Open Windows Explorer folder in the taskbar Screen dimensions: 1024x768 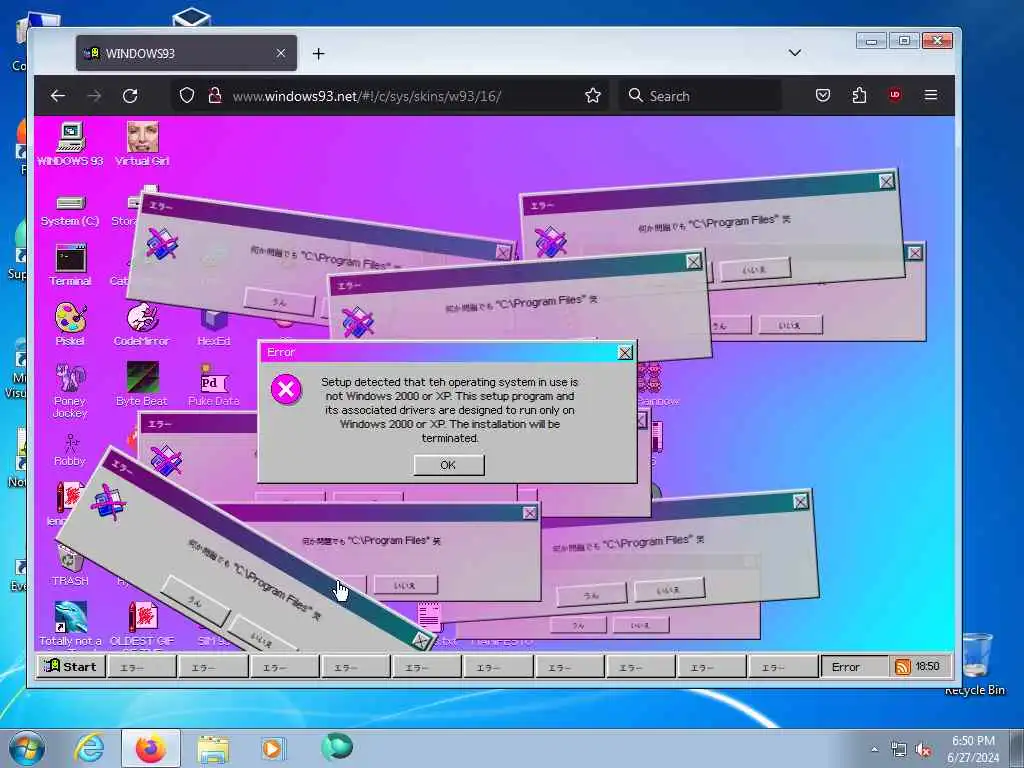[213, 748]
